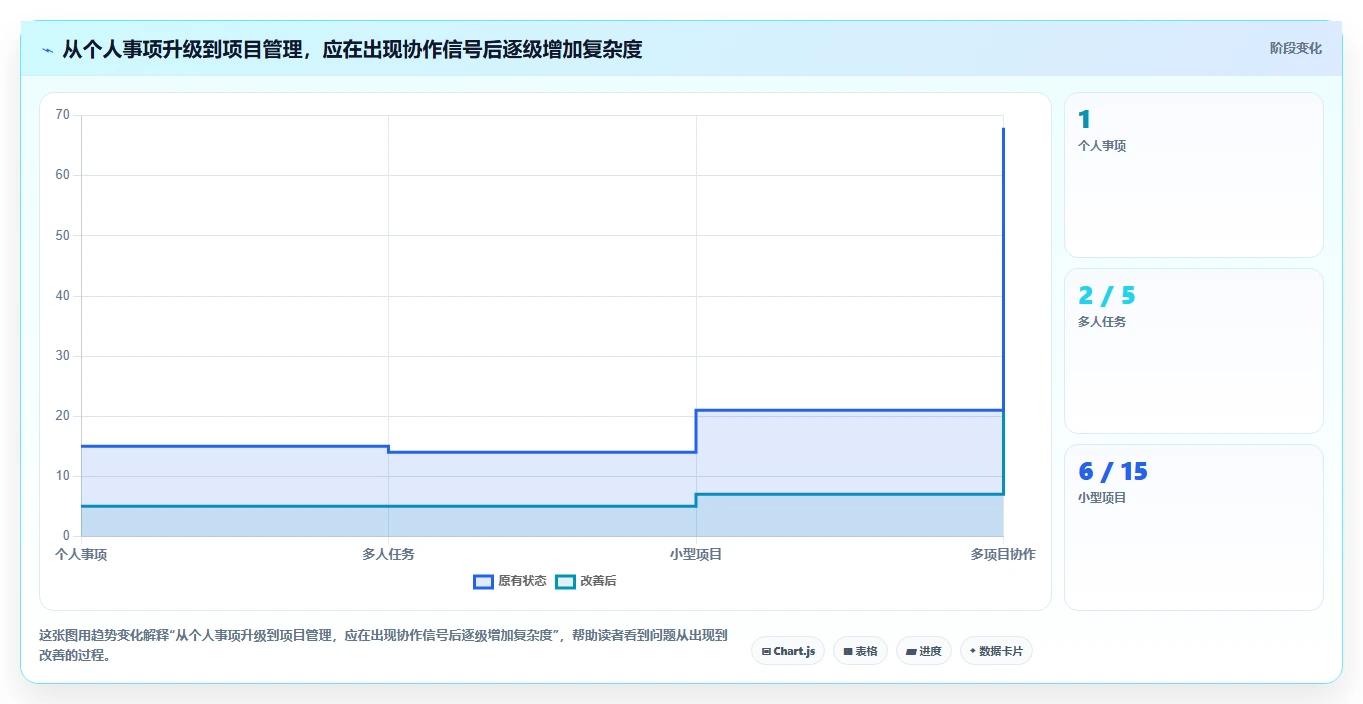Click the 原有状态 legend label

[x=522, y=581]
